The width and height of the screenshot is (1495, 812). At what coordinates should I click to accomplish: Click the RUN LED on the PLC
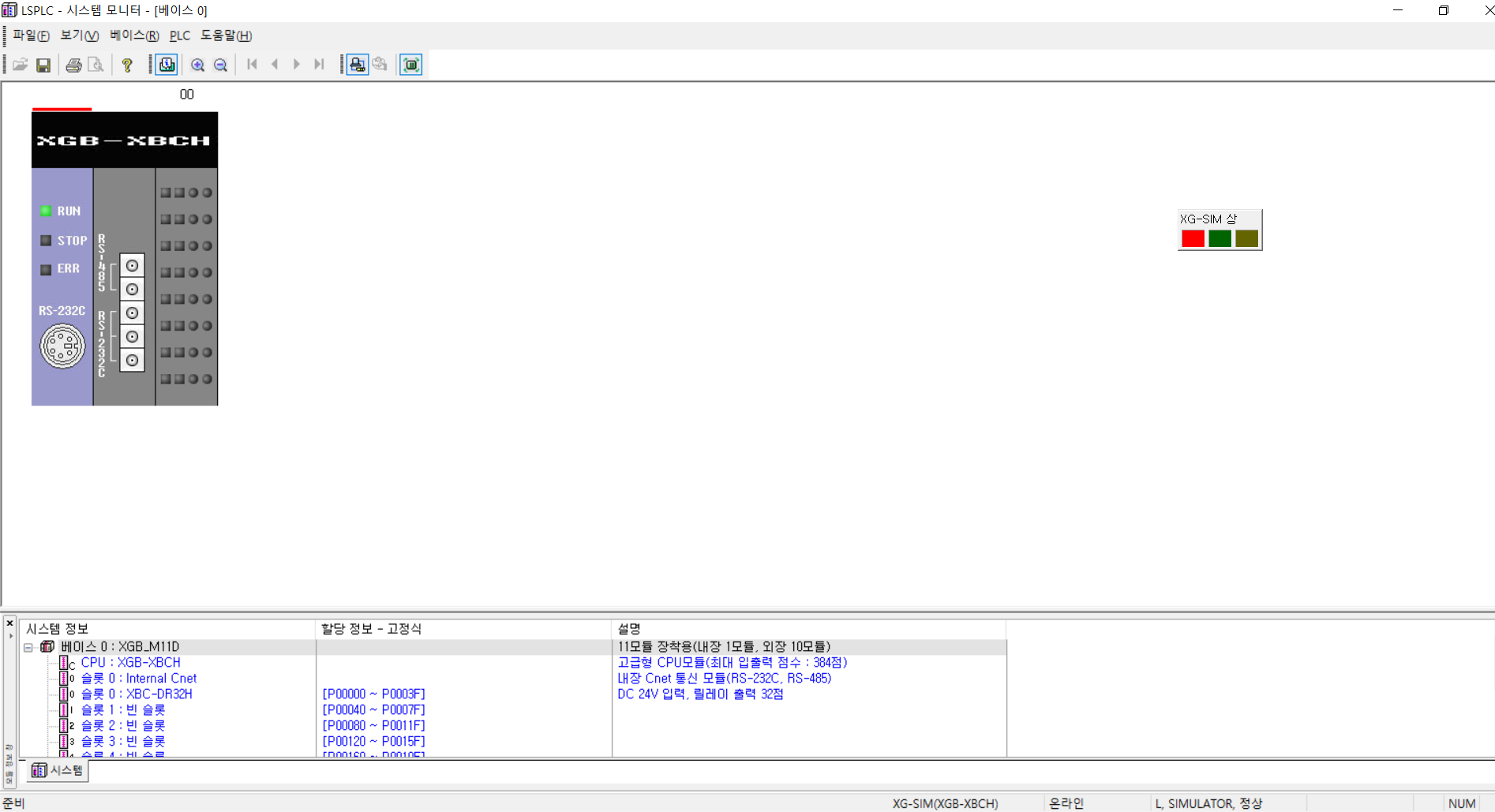pos(46,211)
